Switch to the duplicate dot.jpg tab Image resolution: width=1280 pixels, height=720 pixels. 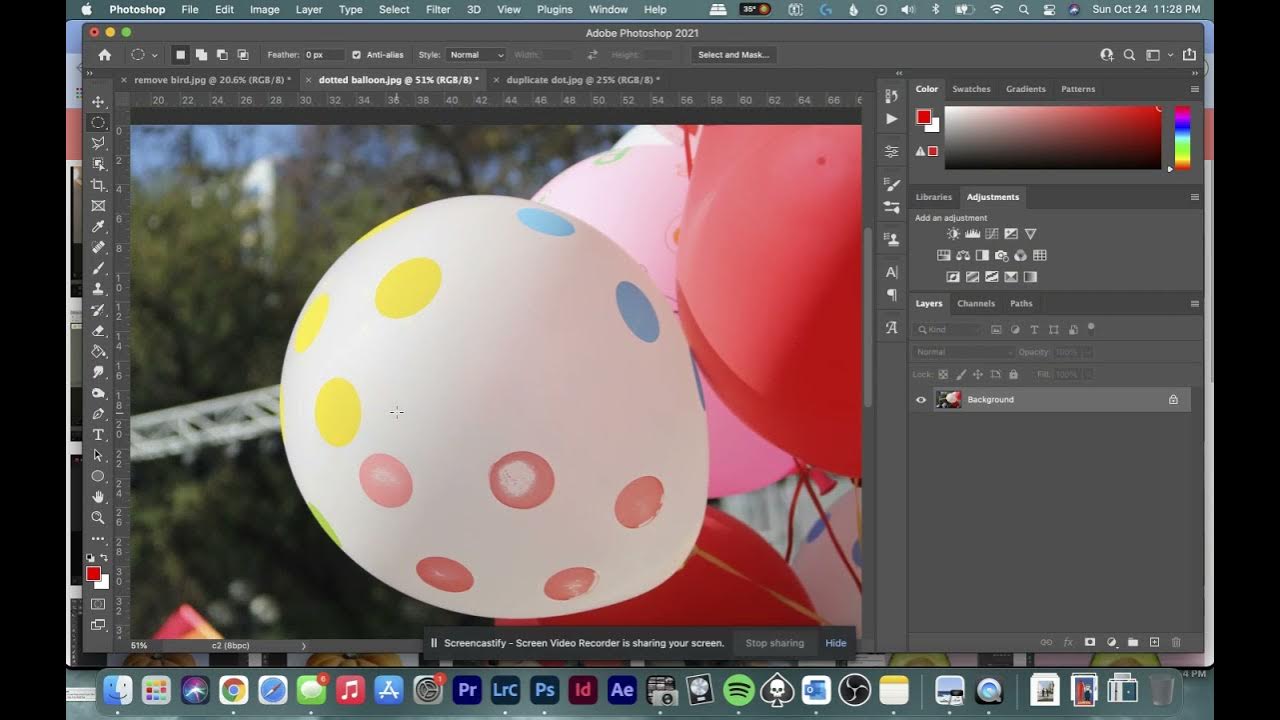[x=583, y=80]
